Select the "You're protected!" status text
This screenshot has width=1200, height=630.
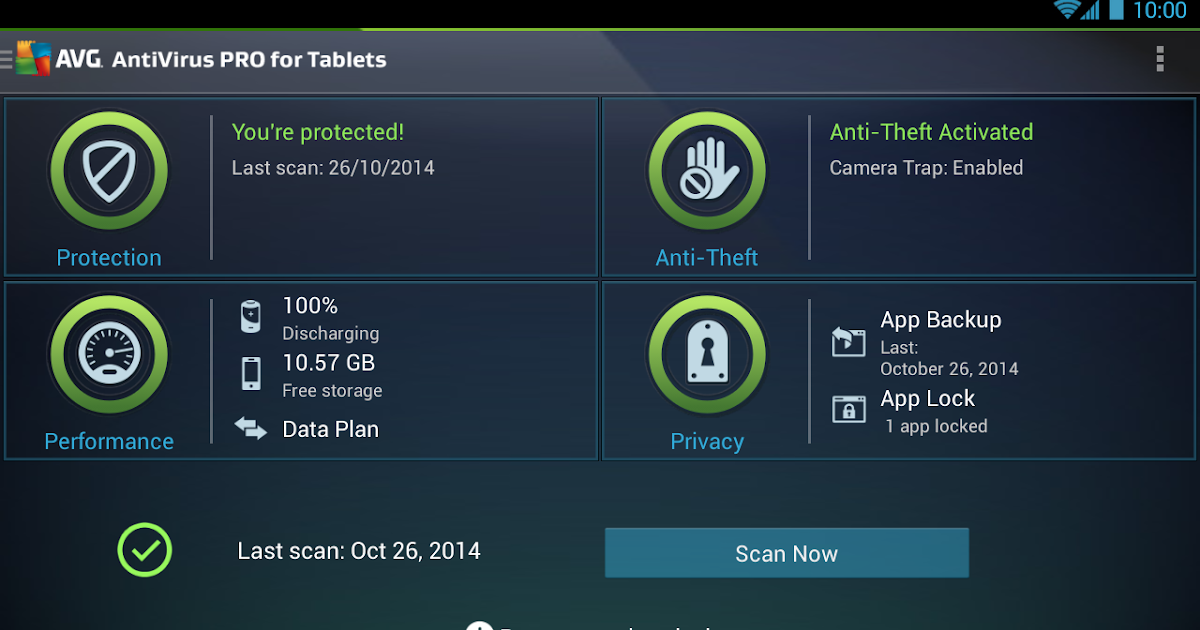pyautogui.click(x=318, y=132)
